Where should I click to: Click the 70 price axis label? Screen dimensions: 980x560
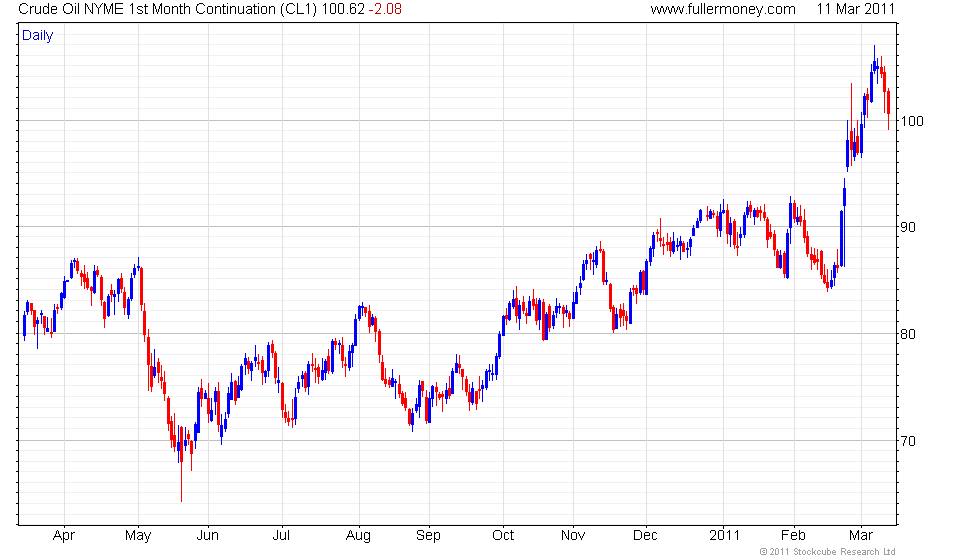pyautogui.click(x=908, y=441)
